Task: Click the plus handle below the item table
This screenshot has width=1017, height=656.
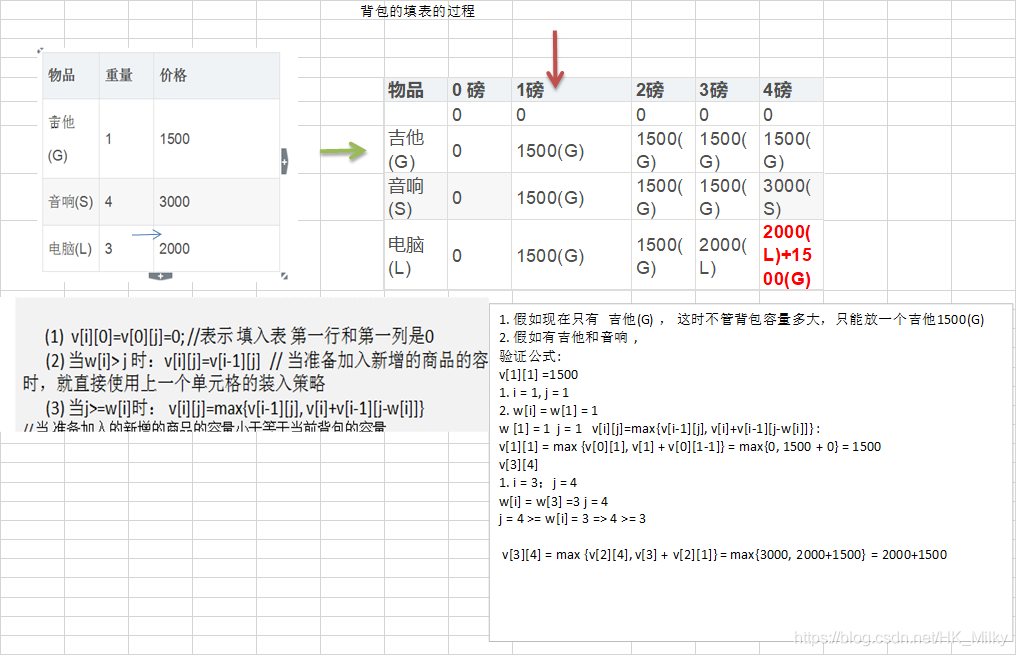Action: [x=160, y=274]
